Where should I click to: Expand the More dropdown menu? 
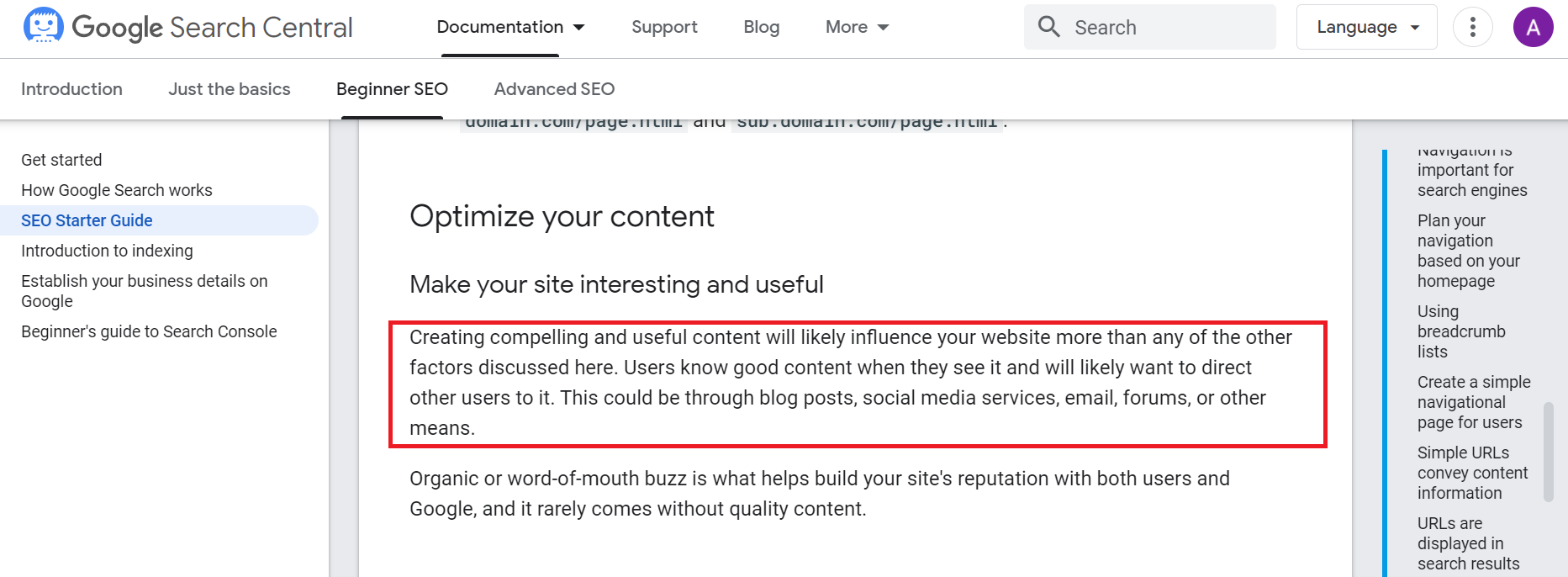[x=857, y=27]
